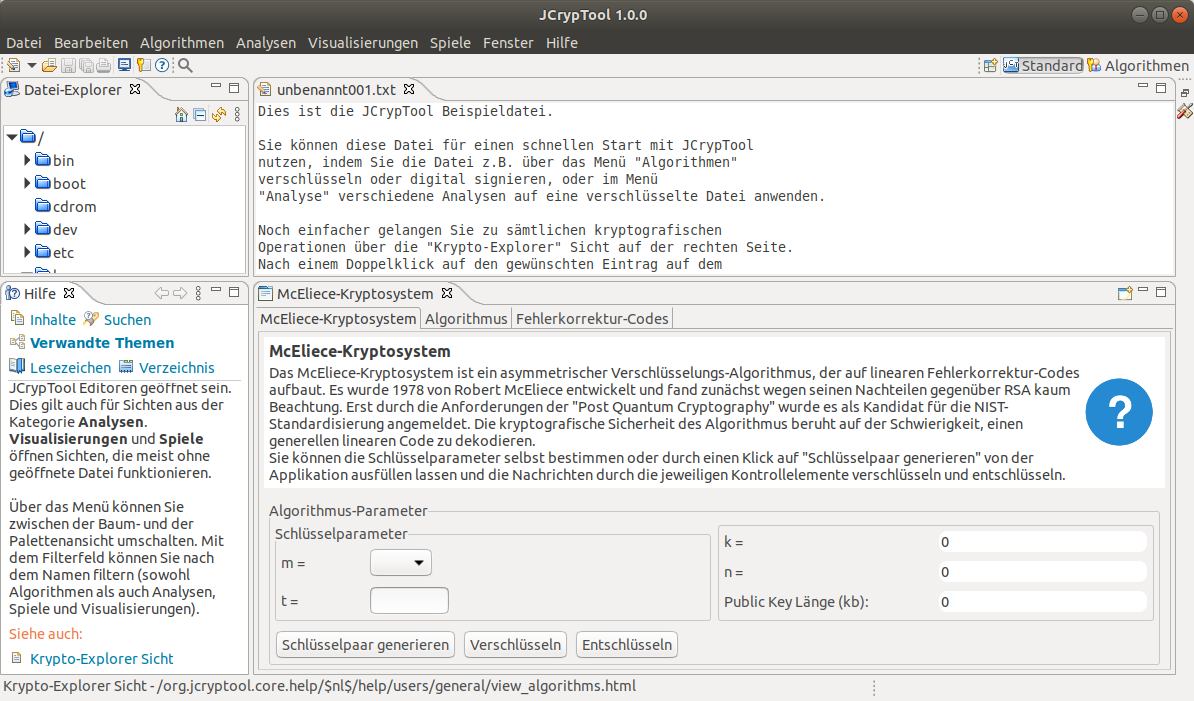
Task: Click the blue monitor toolbar icon
Action: pyautogui.click(x=124, y=65)
